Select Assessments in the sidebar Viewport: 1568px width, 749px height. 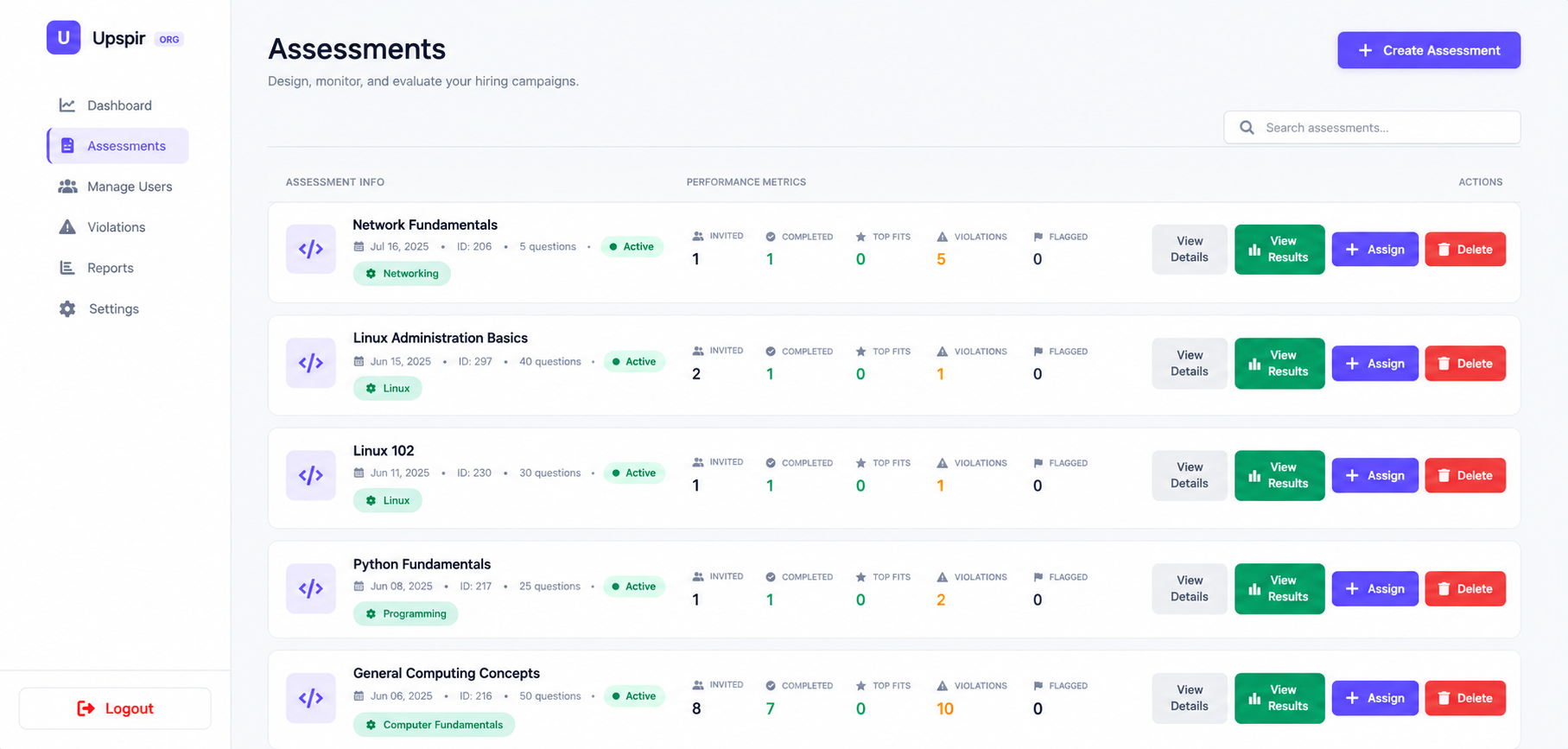click(118, 146)
